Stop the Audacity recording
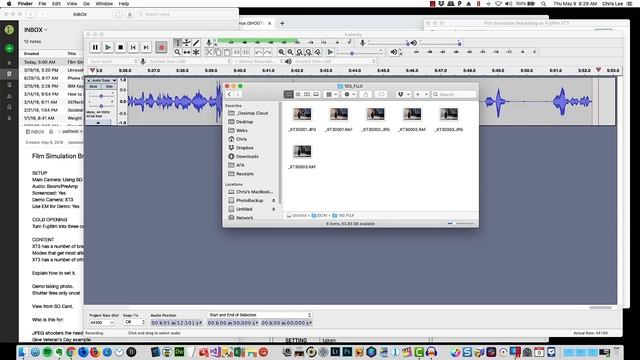 120,47
